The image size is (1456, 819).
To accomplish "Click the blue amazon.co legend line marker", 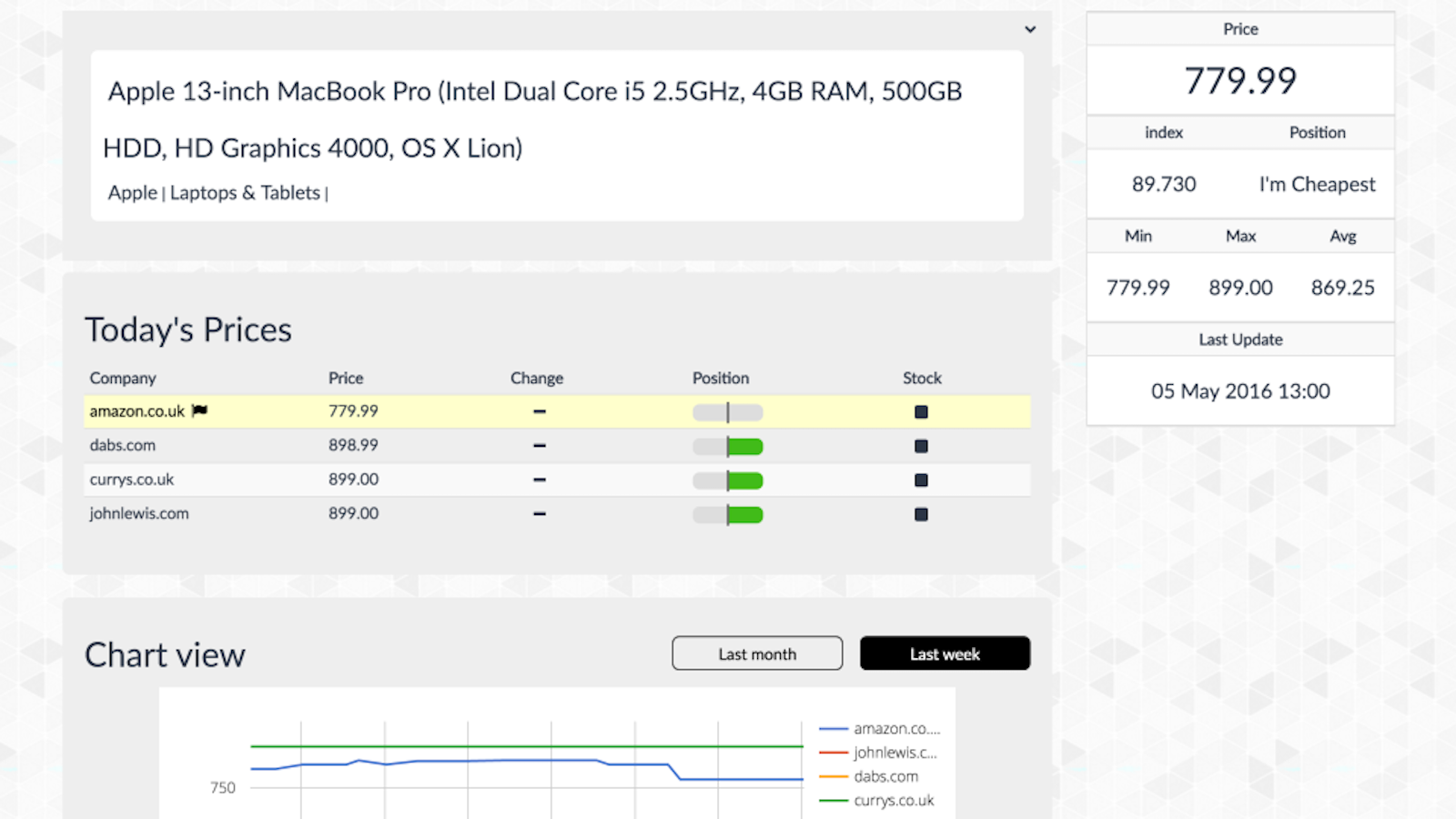I will [833, 729].
